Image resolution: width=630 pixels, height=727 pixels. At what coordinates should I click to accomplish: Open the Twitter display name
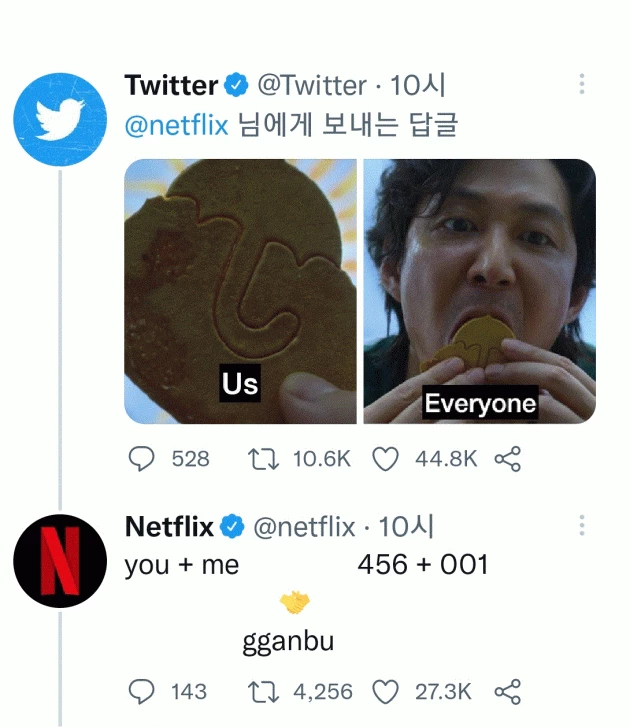pos(171,85)
